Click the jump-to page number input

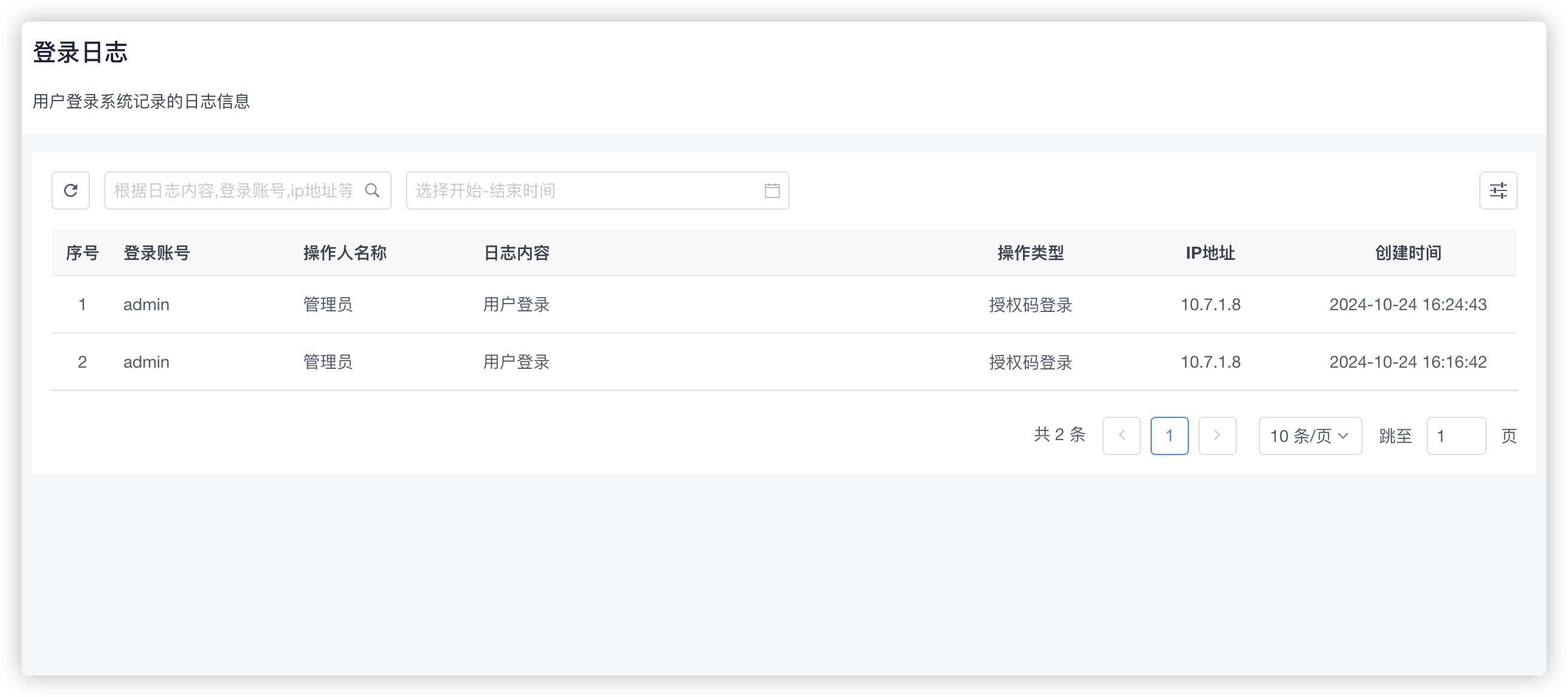pyautogui.click(x=1455, y=436)
